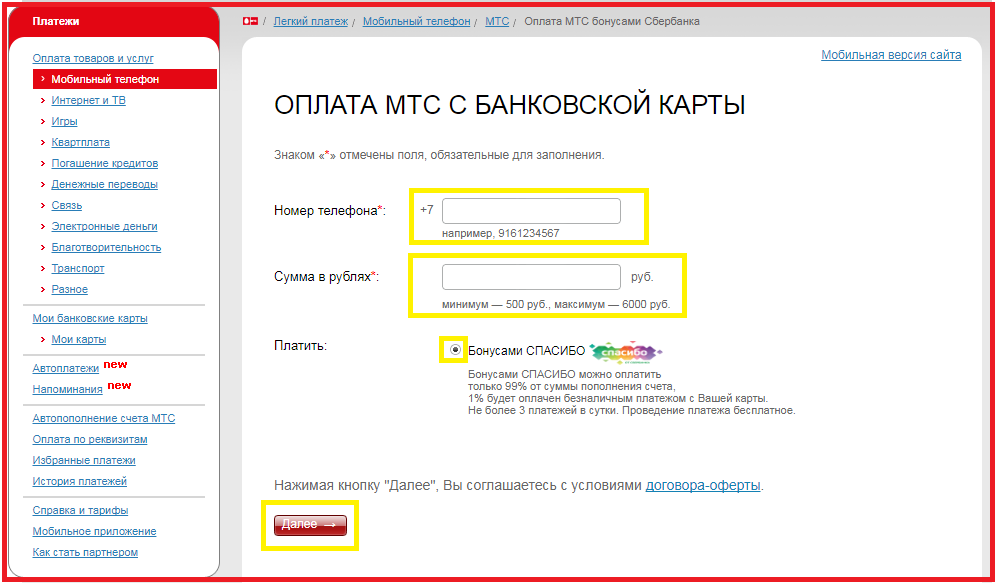
Task: Click the Номер телефона input field
Action: [x=531, y=211]
